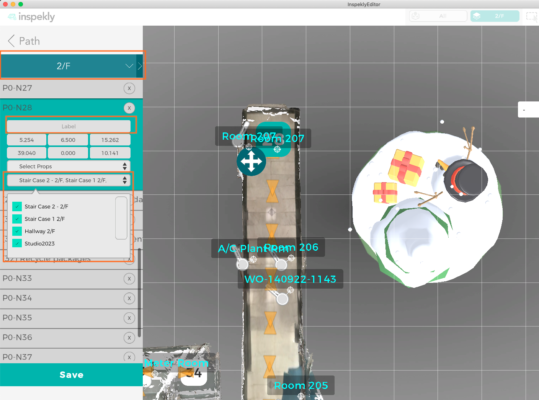Edit the 6.500 coordinate field
The width and height of the screenshot is (539, 400).
pos(68,140)
